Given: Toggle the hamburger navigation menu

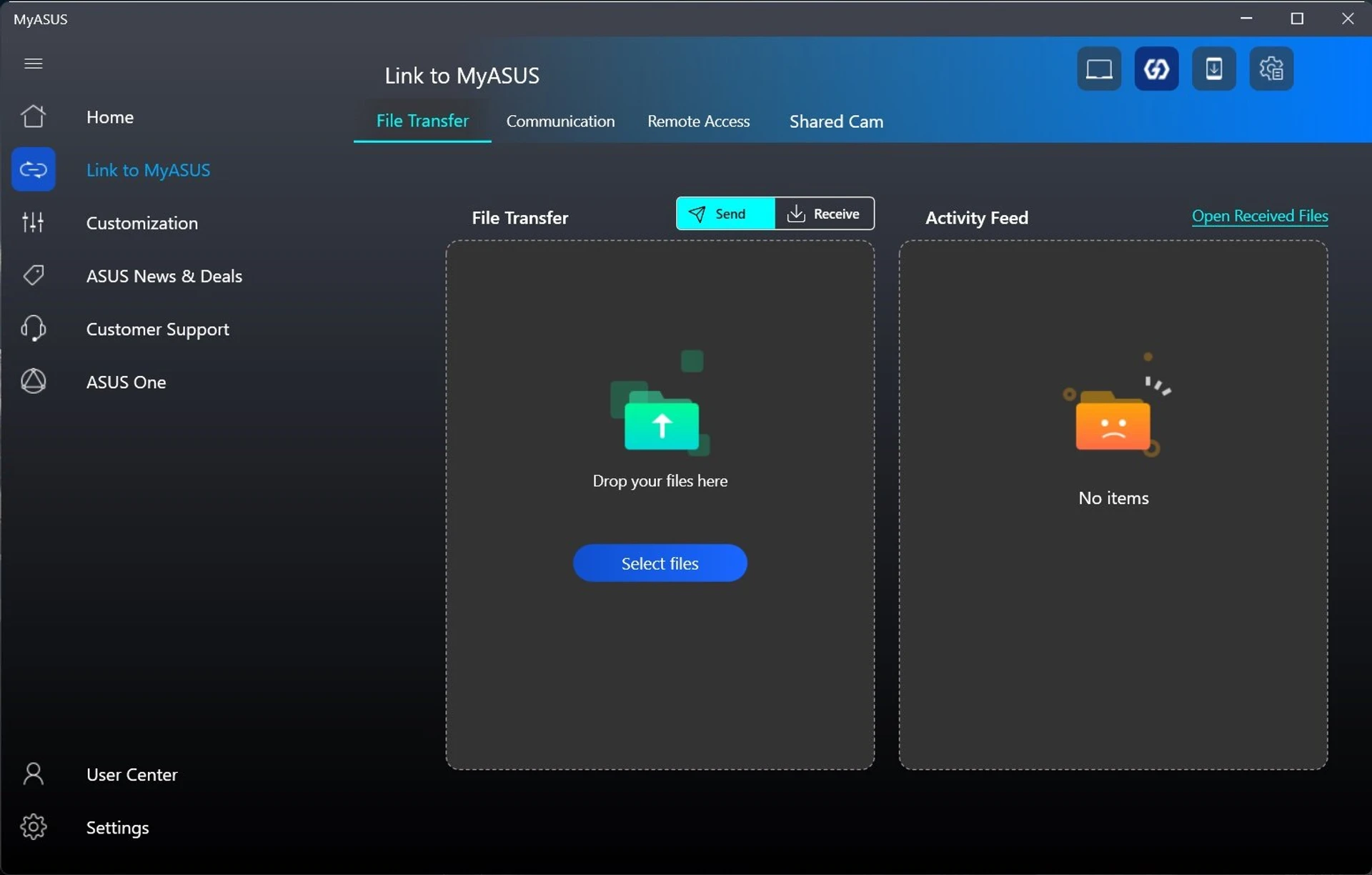Looking at the screenshot, I should pyautogui.click(x=33, y=64).
